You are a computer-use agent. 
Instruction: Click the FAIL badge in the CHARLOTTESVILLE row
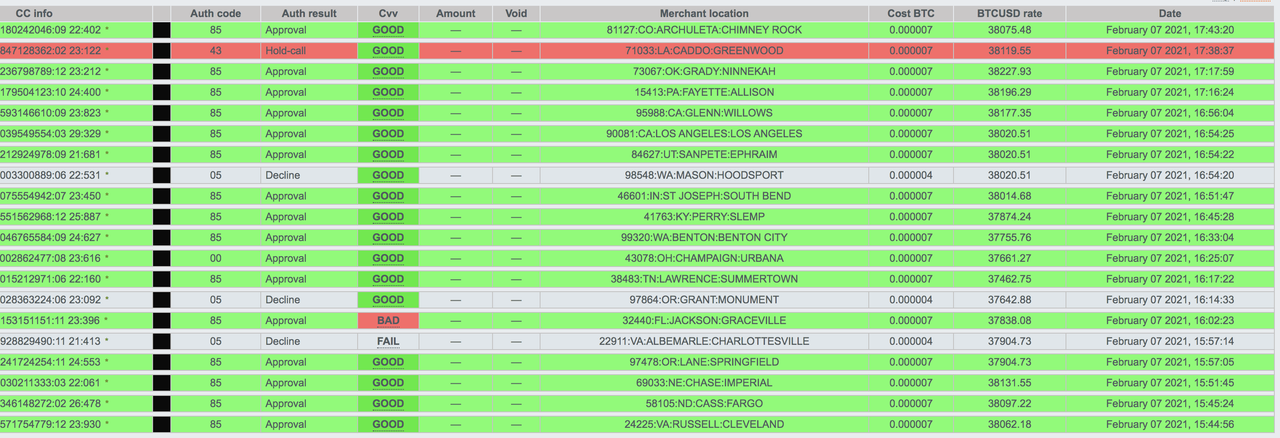(x=388, y=341)
